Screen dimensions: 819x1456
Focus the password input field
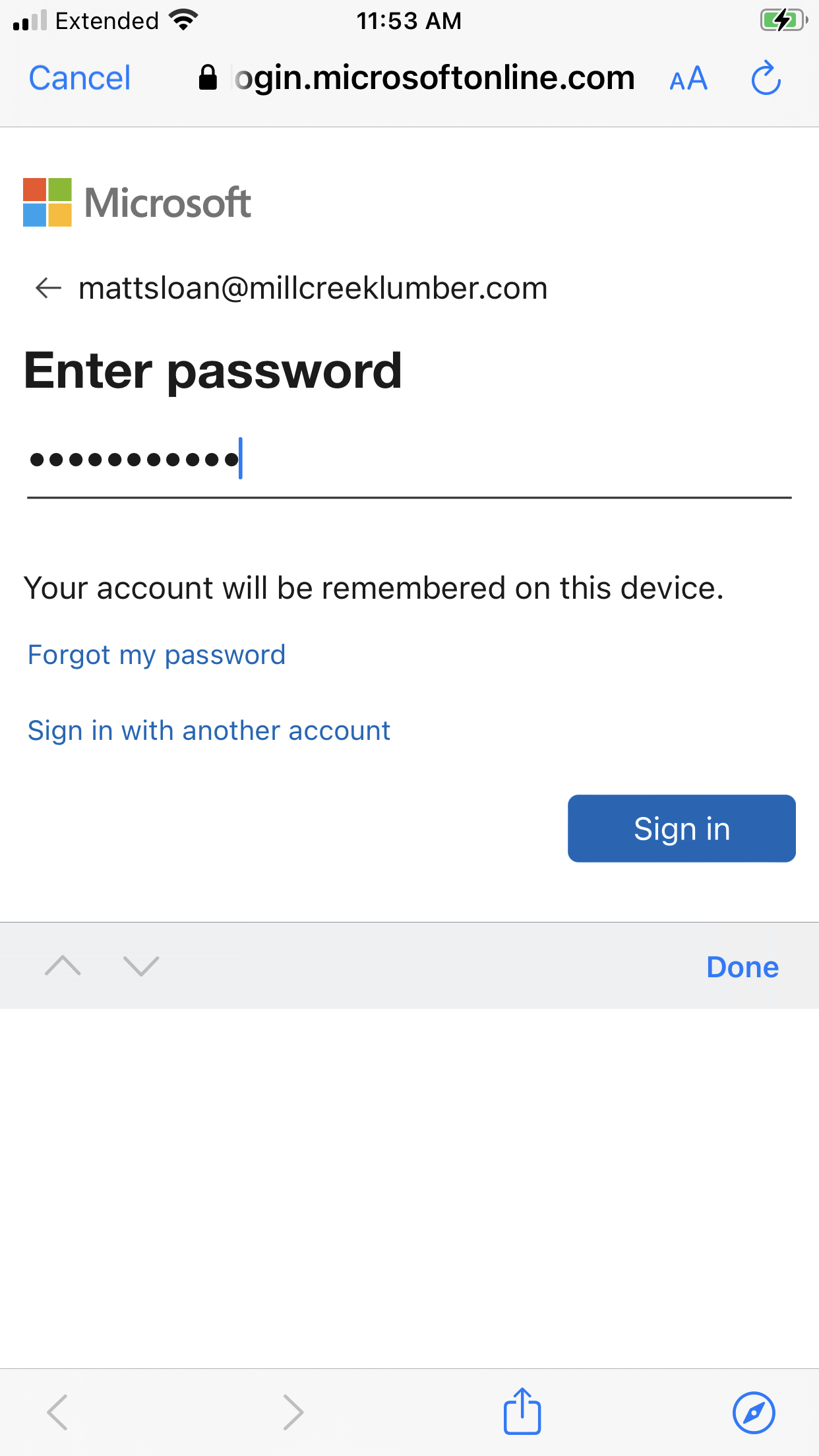pyautogui.click(x=409, y=460)
